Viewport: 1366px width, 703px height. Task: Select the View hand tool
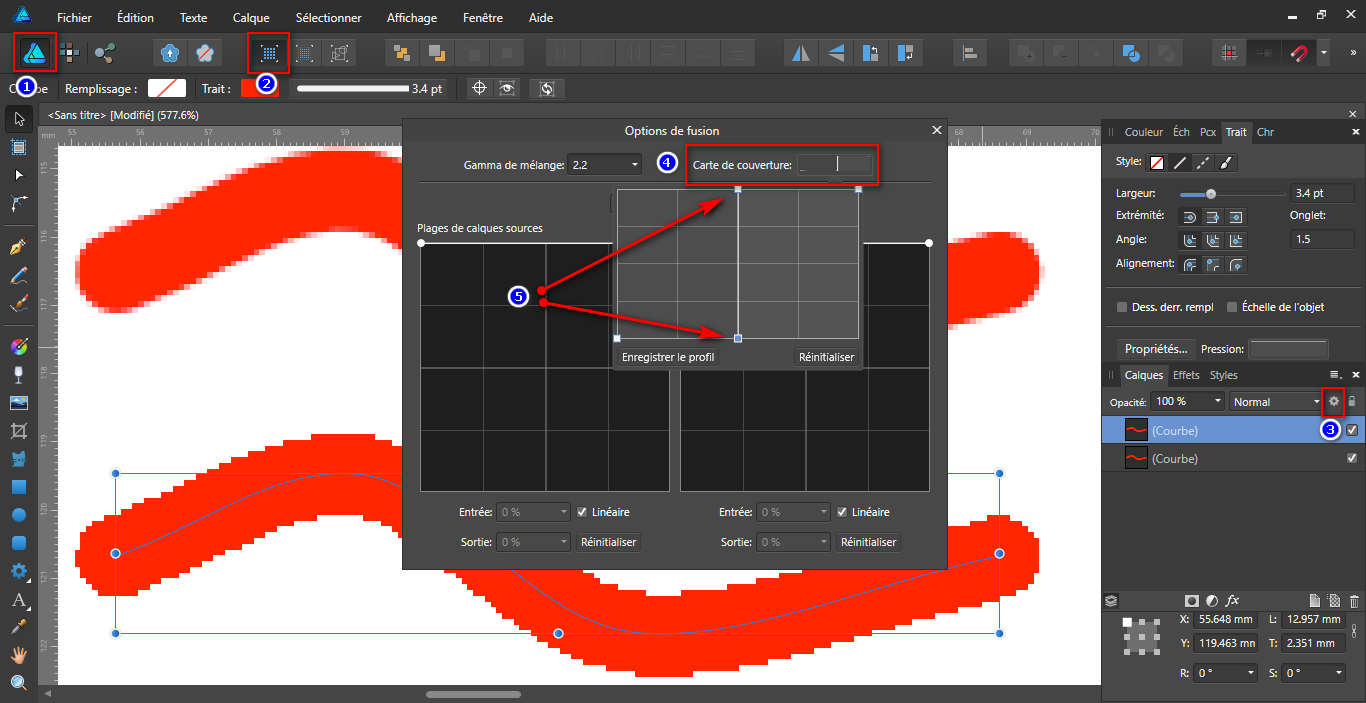pyautogui.click(x=18, y=655)
